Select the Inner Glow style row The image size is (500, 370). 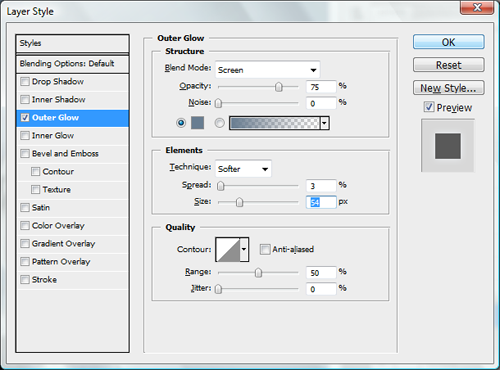tap(72, 136)
